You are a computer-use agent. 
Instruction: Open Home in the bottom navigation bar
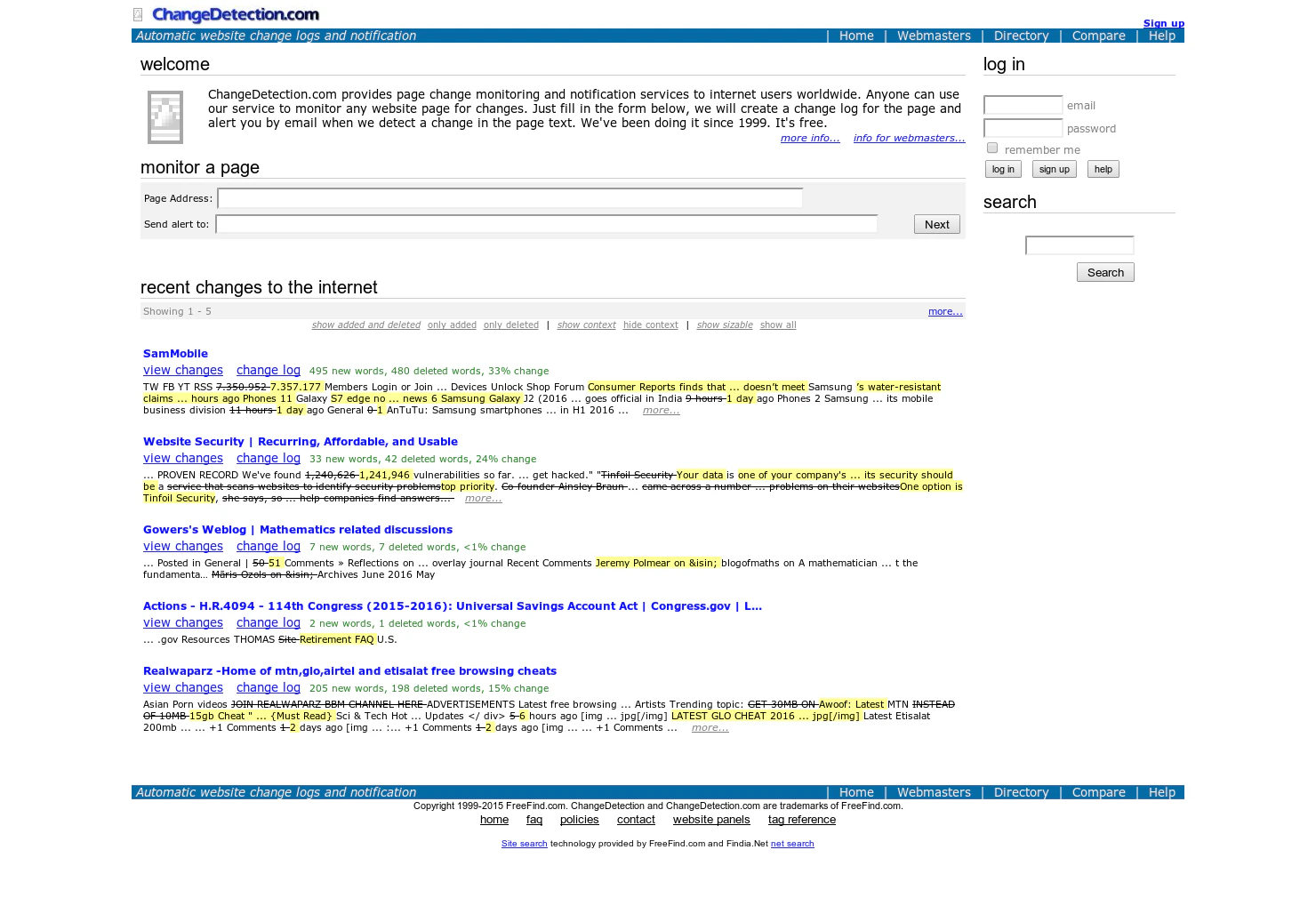tap(856, 792)
